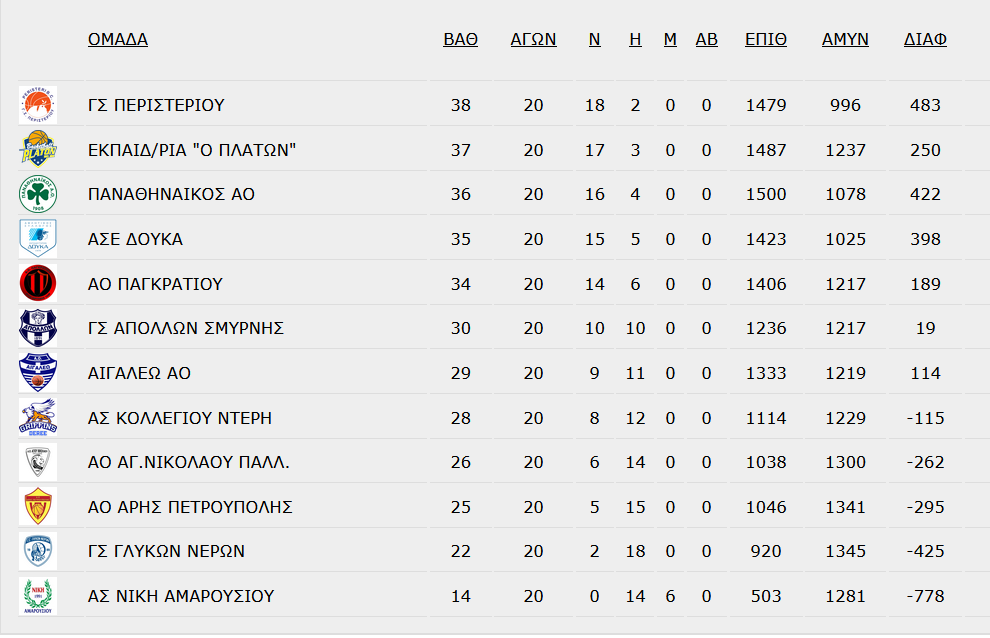The height and width of the screenshot is (638, 990).
Task: Click the ΑΟ ΠΑΓΚΡΑΤΙΟΥ red-black logo
Action: 38,283
